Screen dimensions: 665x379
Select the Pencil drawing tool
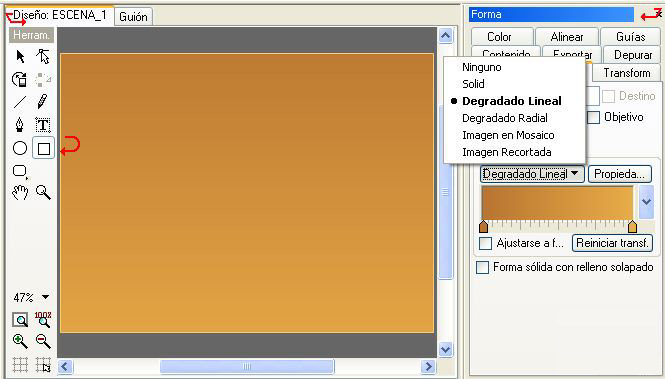tap(42, 102)
